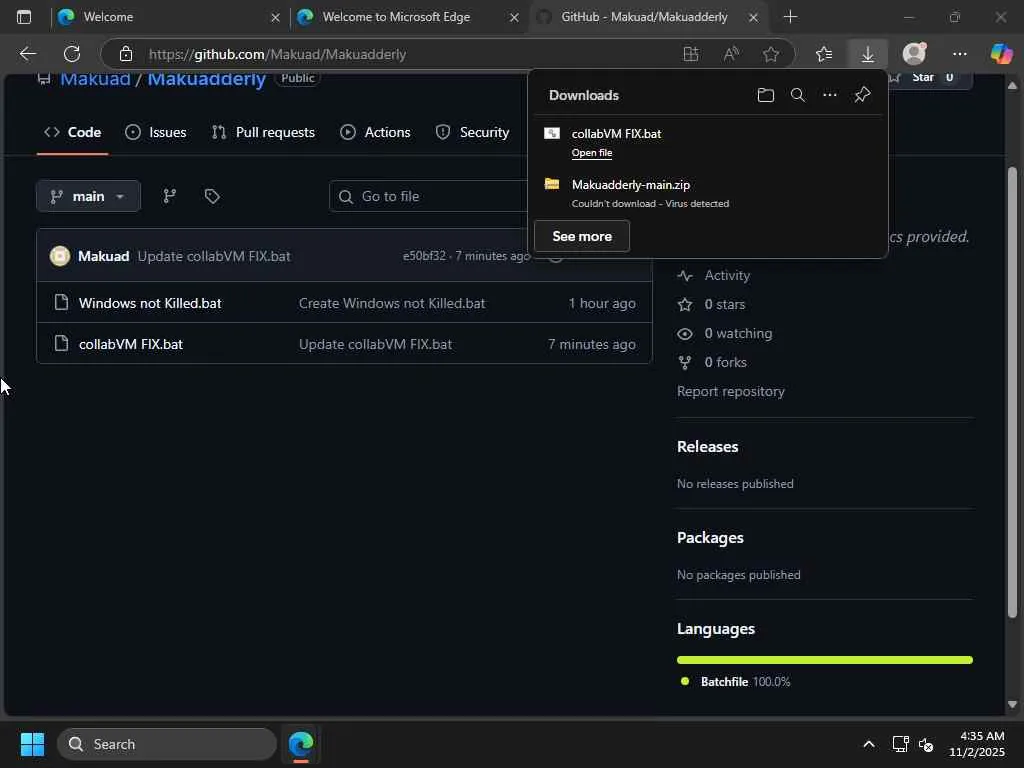This screenshot has height=768, width=1024.
Task: Open muted volume tray icon
Action: point(926,744)
